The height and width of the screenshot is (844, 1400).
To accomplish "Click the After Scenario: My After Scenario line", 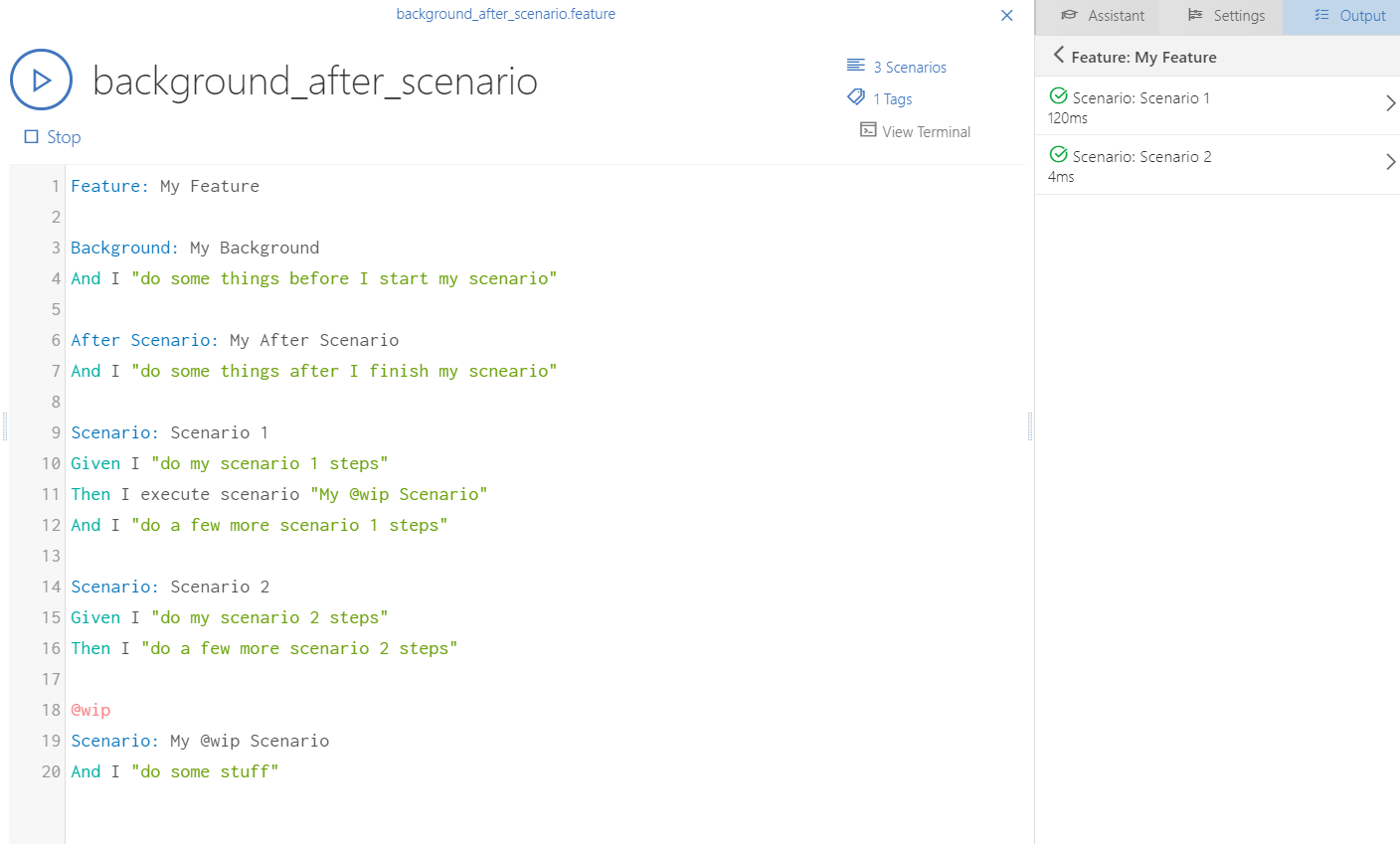I will tap(235, 340).
